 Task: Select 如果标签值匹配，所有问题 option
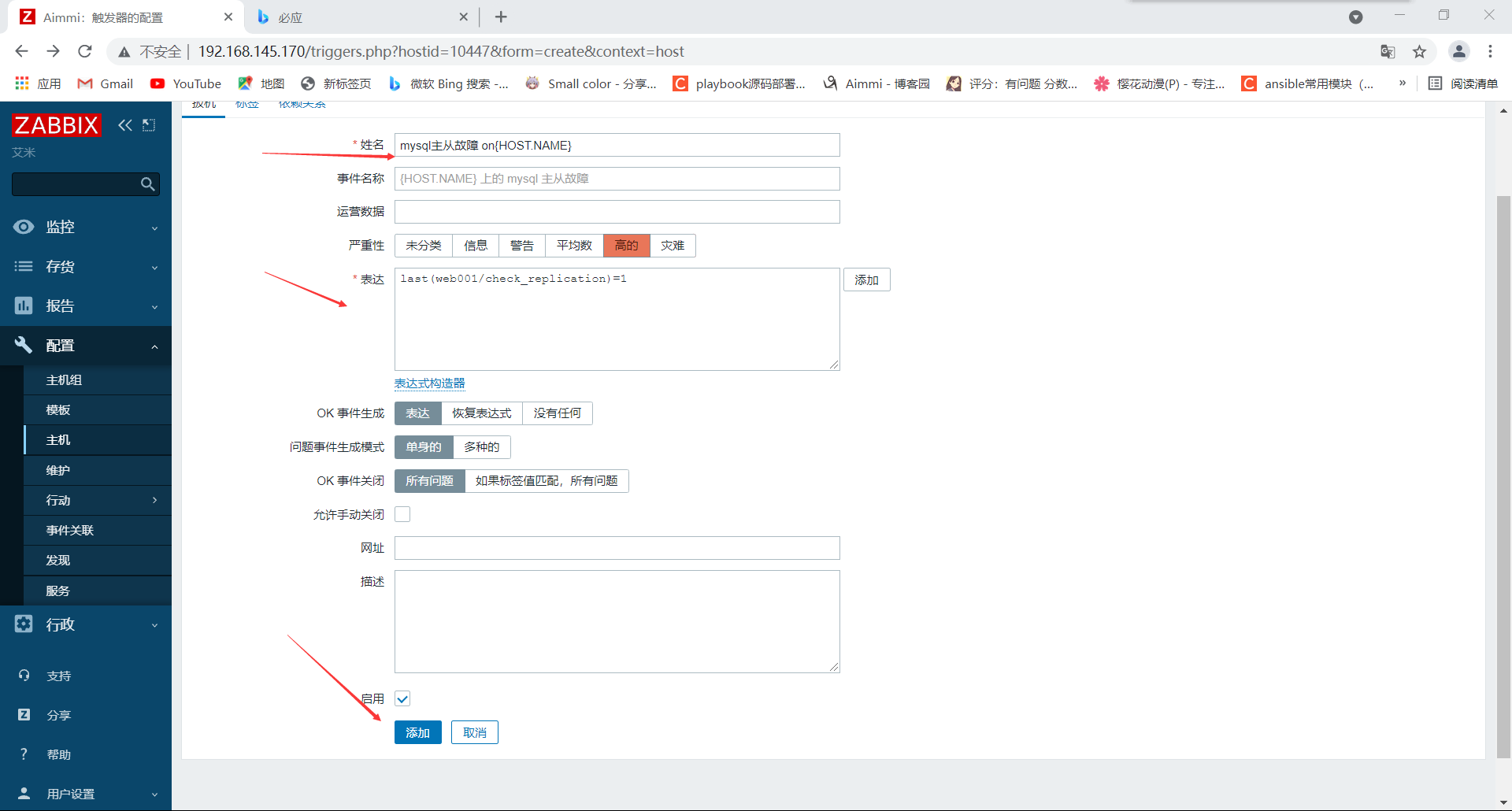(547, 481)
